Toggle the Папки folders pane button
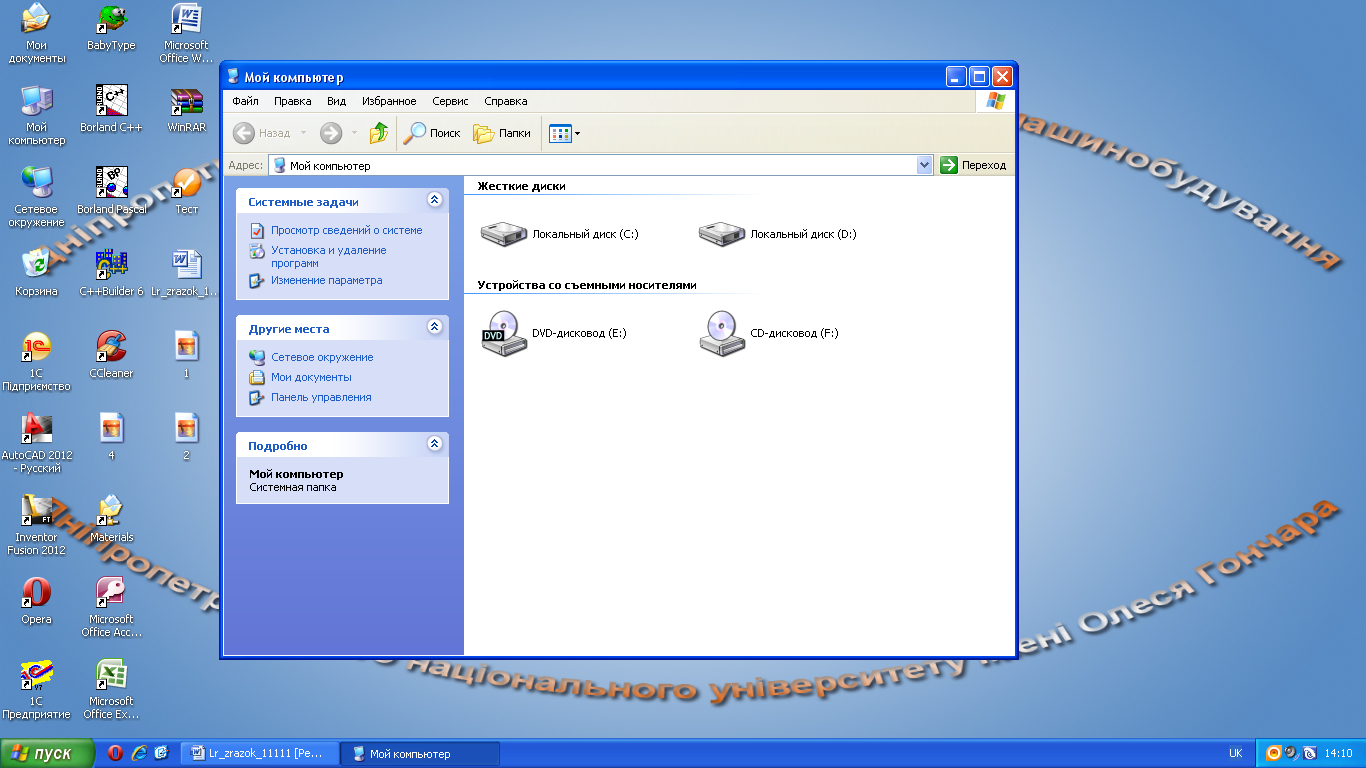 (502, 133)
